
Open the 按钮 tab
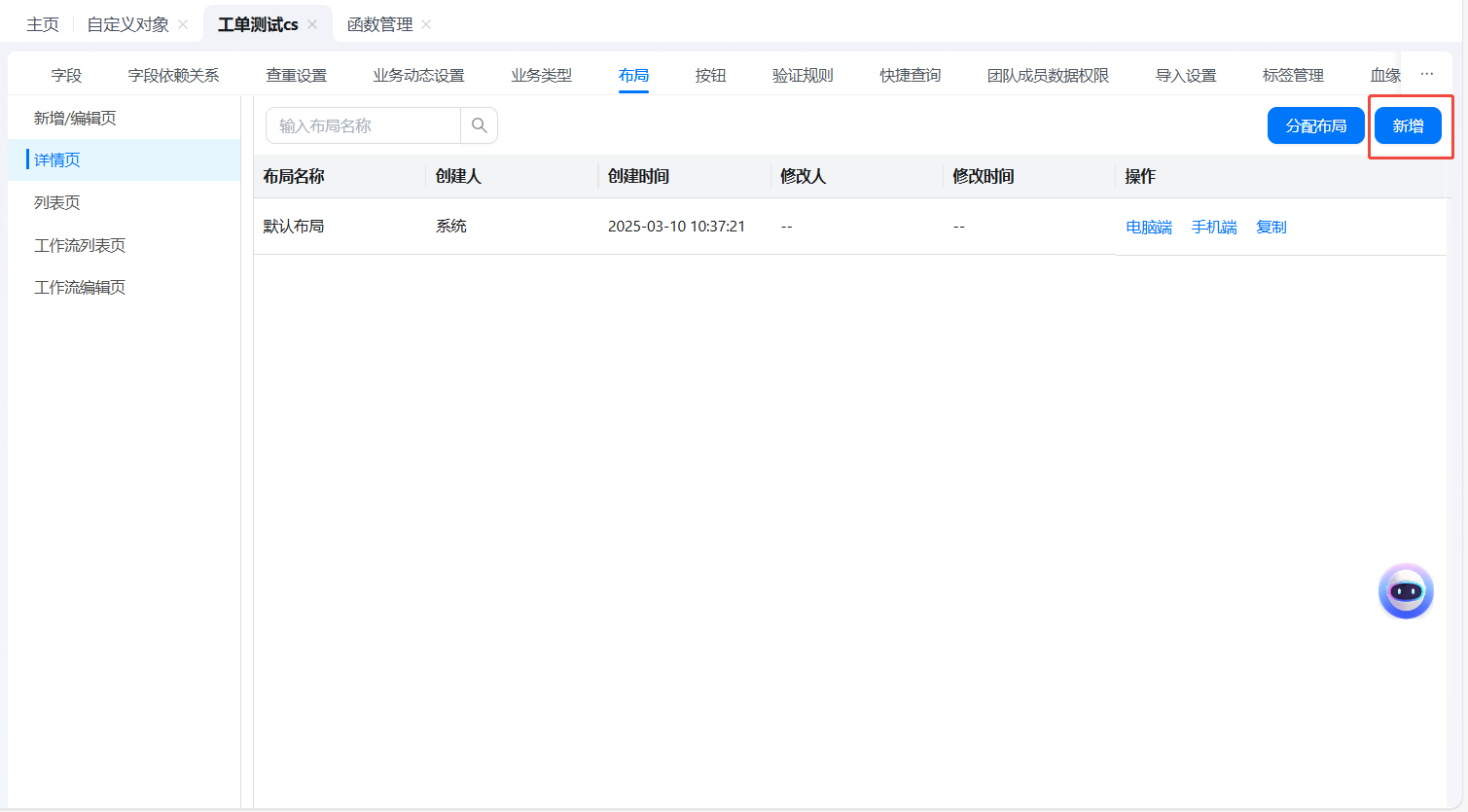click(710, 75)
